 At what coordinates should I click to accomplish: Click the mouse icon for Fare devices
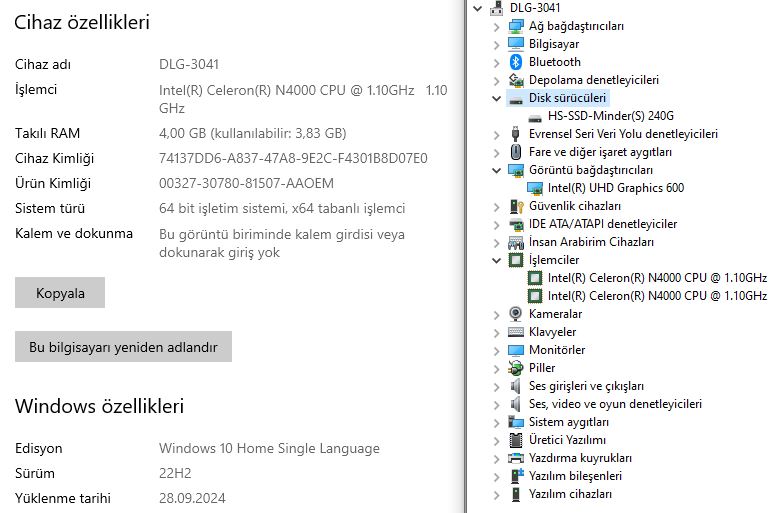click(x=516, y=152)
